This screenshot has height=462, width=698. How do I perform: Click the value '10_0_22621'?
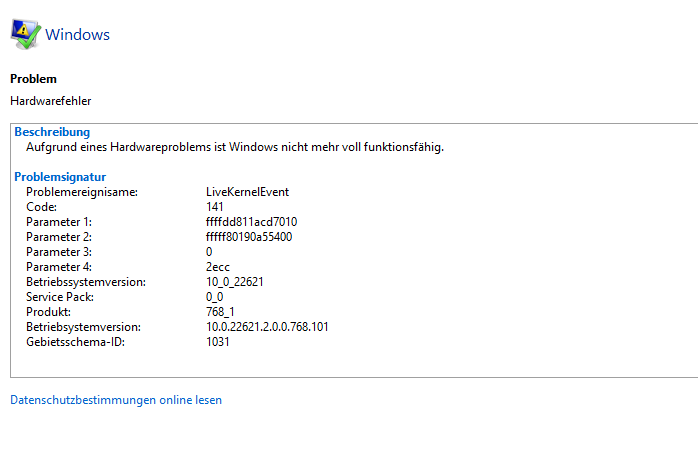235,282
